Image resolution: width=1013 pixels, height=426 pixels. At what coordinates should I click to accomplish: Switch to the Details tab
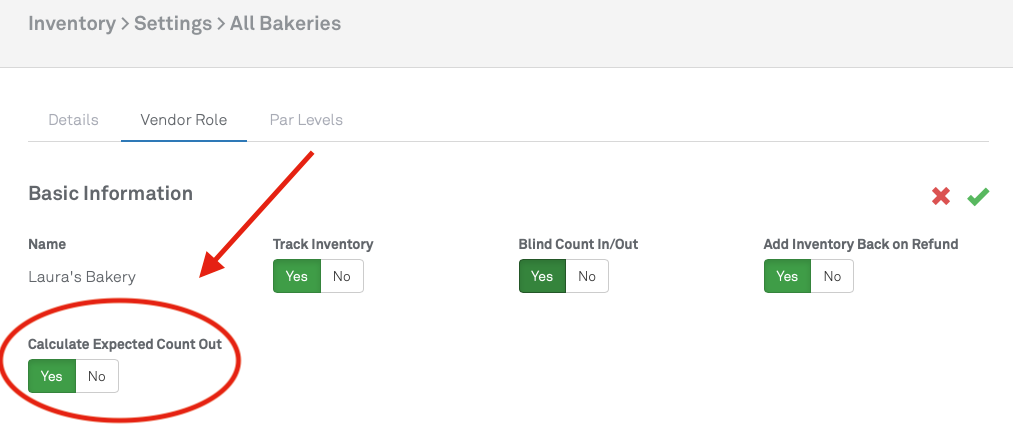[x=74, y=120]
